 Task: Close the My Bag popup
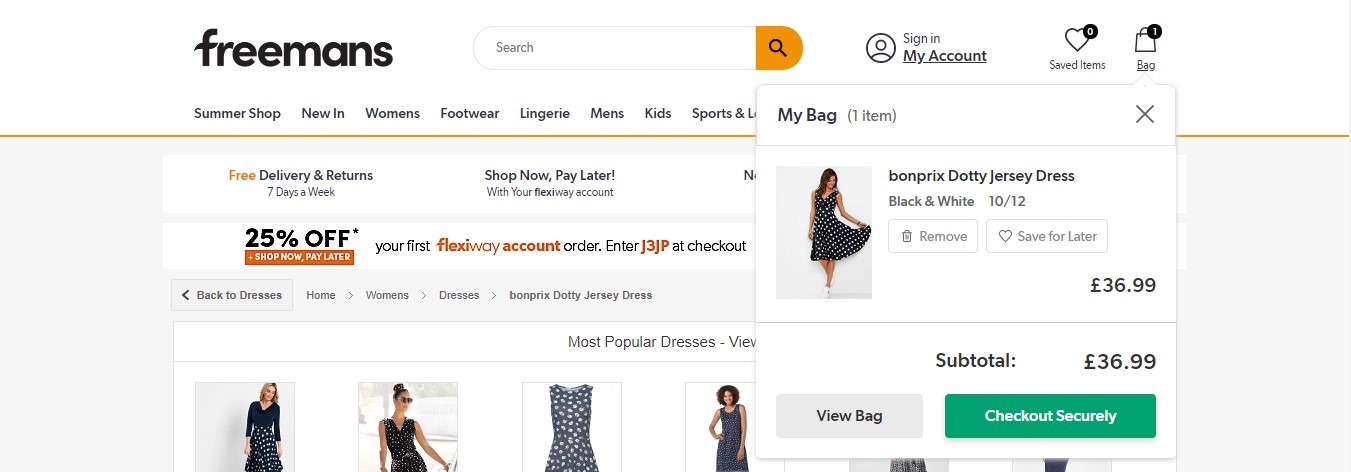click(x=1145, y=114)
